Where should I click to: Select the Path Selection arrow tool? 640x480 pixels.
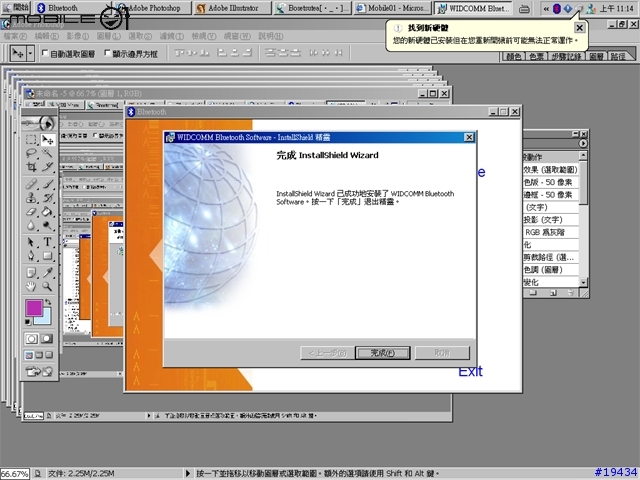click(31, 242)
